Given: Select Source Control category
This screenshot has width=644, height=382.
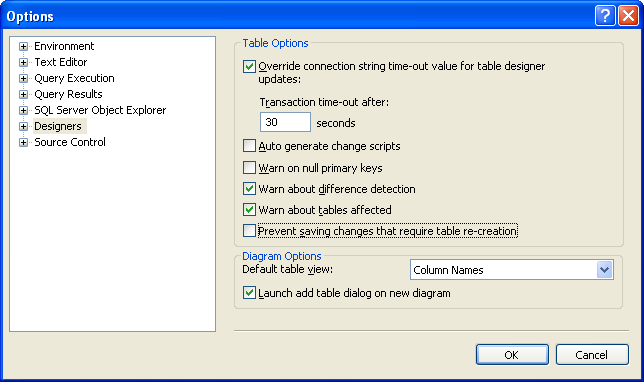Looking at the screenshot, I should point(70,142).
